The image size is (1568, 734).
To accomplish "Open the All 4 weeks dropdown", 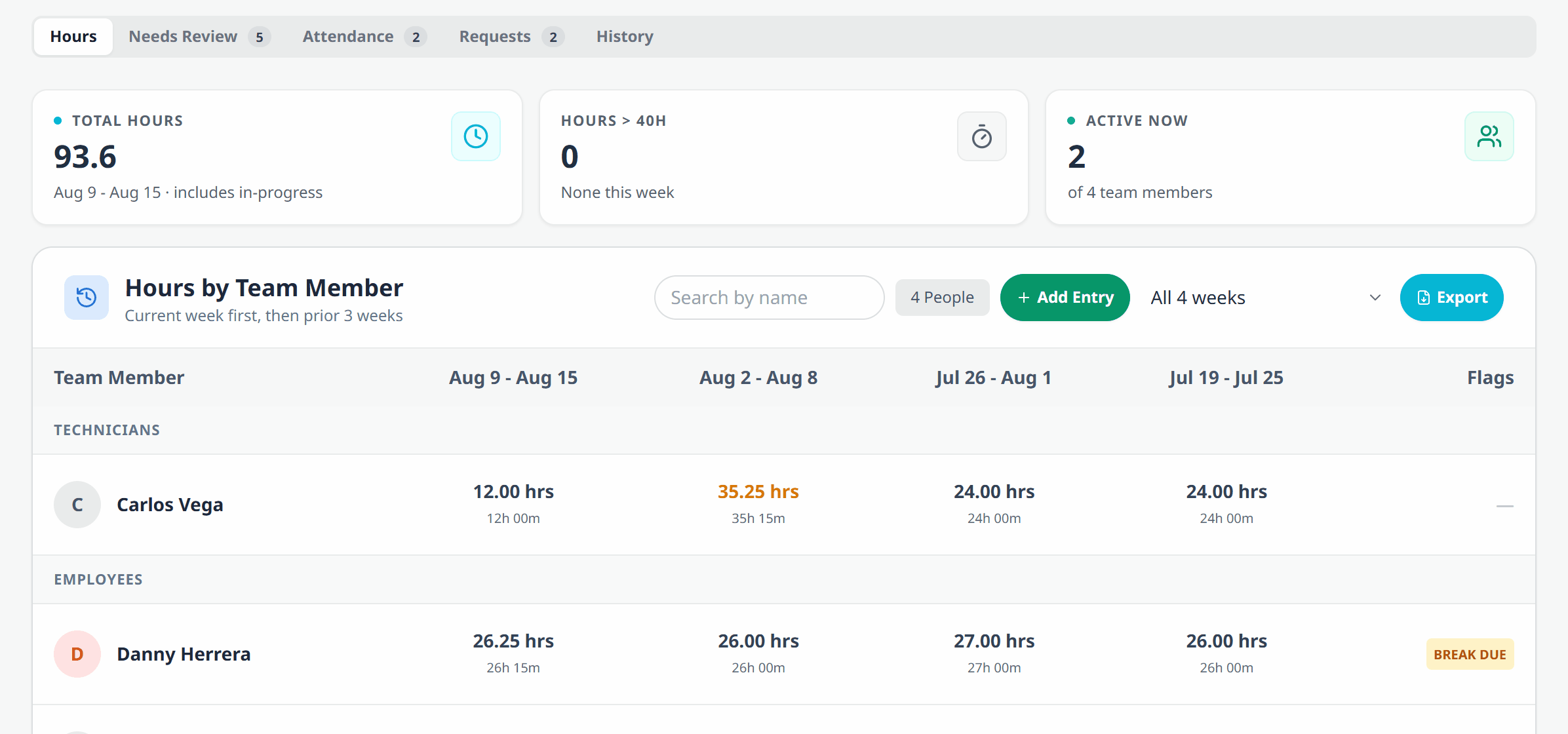I will click(x=1265, y=298).
